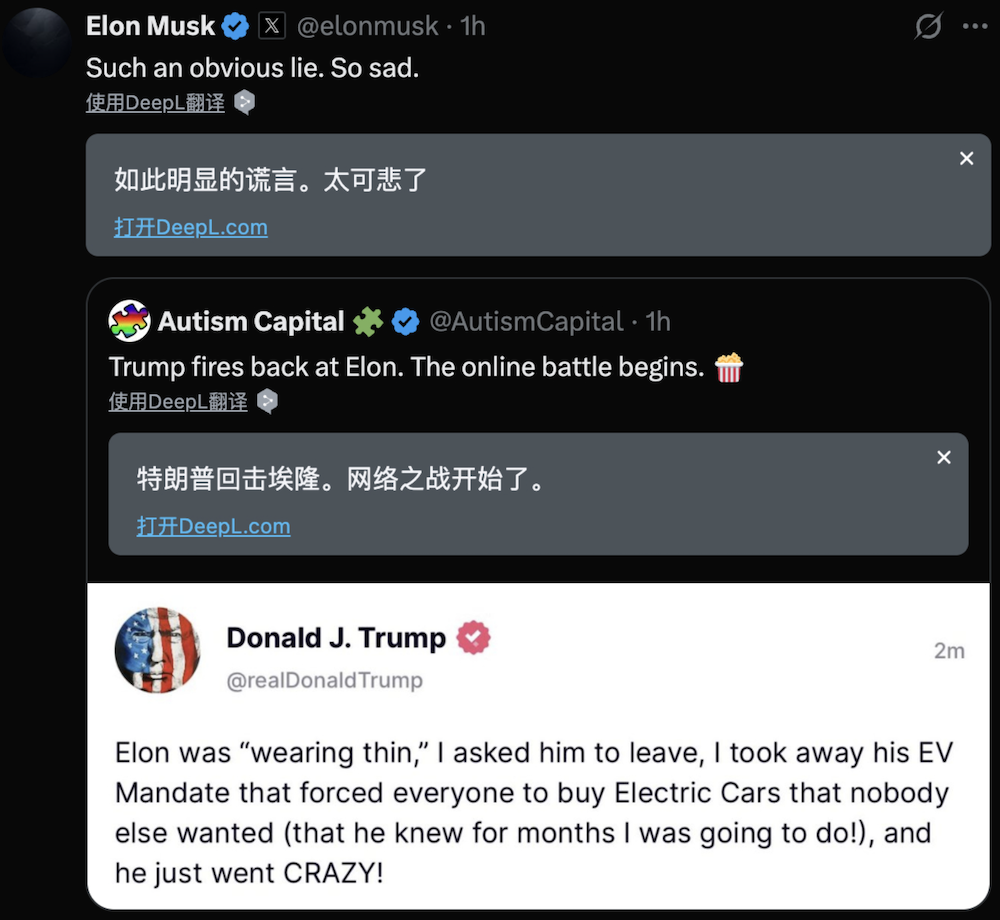
Task: Open 打开DeepL.com from Autism Capital's translation
Action: point(213,526)
